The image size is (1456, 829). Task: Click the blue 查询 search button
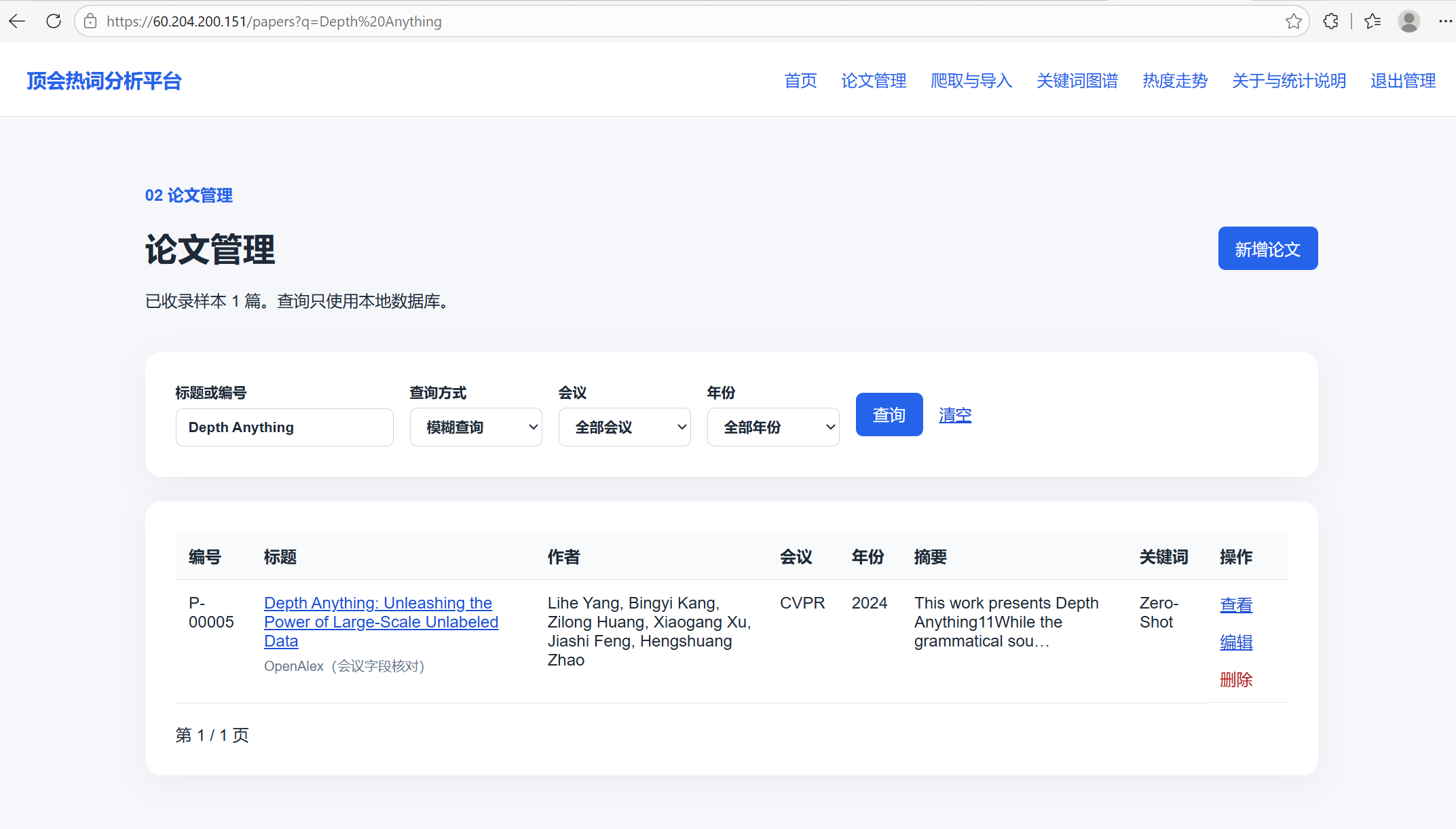pyautogui.click(x=889, y=414)
